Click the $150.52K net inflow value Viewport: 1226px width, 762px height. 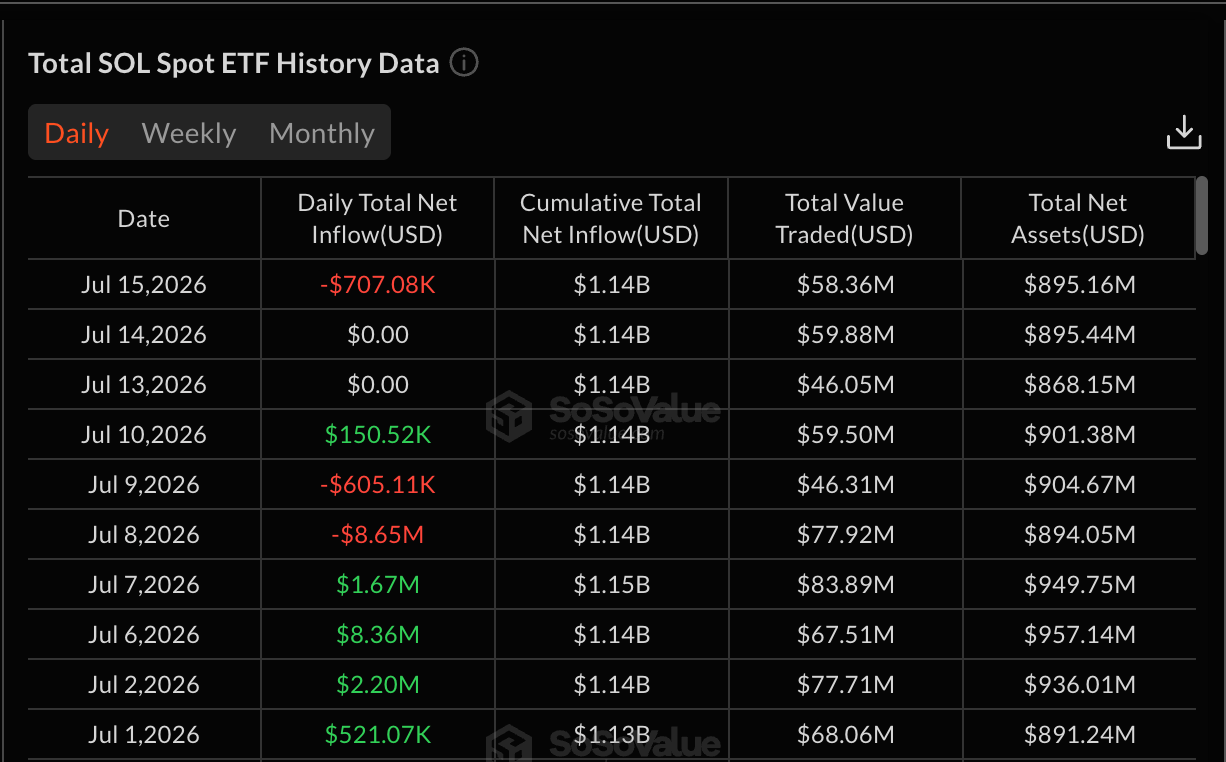tap(378, 435)
